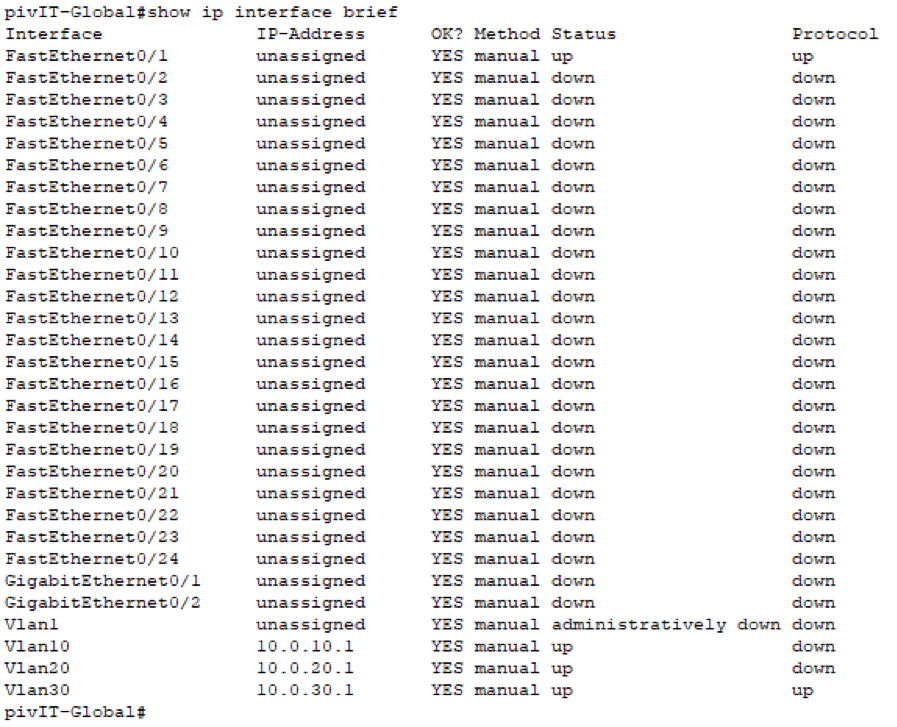The width and height of the screenshot is (897, 727).
Task: Click the "administratively down" status text
Action: click(x=665, y=625)
